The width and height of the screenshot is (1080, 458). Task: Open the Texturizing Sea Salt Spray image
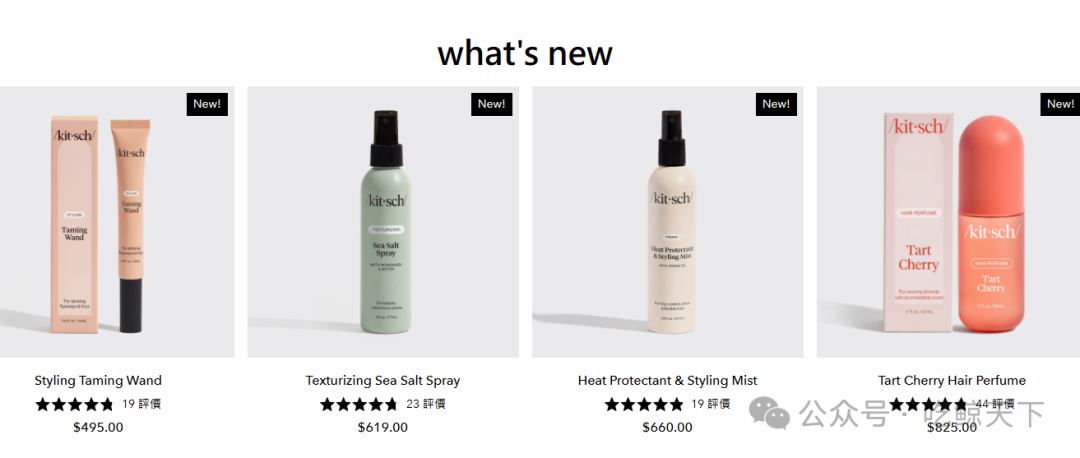pyautogui.click(x=383, y=222)
